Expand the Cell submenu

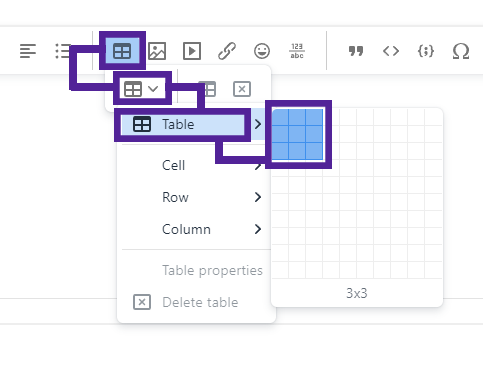[197, 165]
